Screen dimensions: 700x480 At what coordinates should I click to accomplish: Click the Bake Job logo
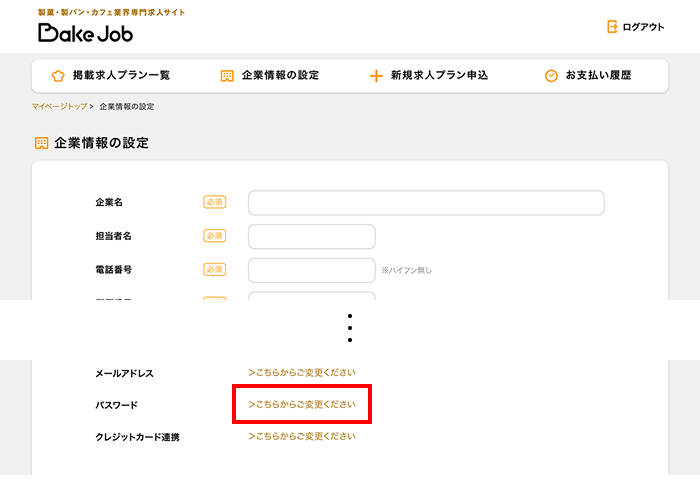(85, 32)
